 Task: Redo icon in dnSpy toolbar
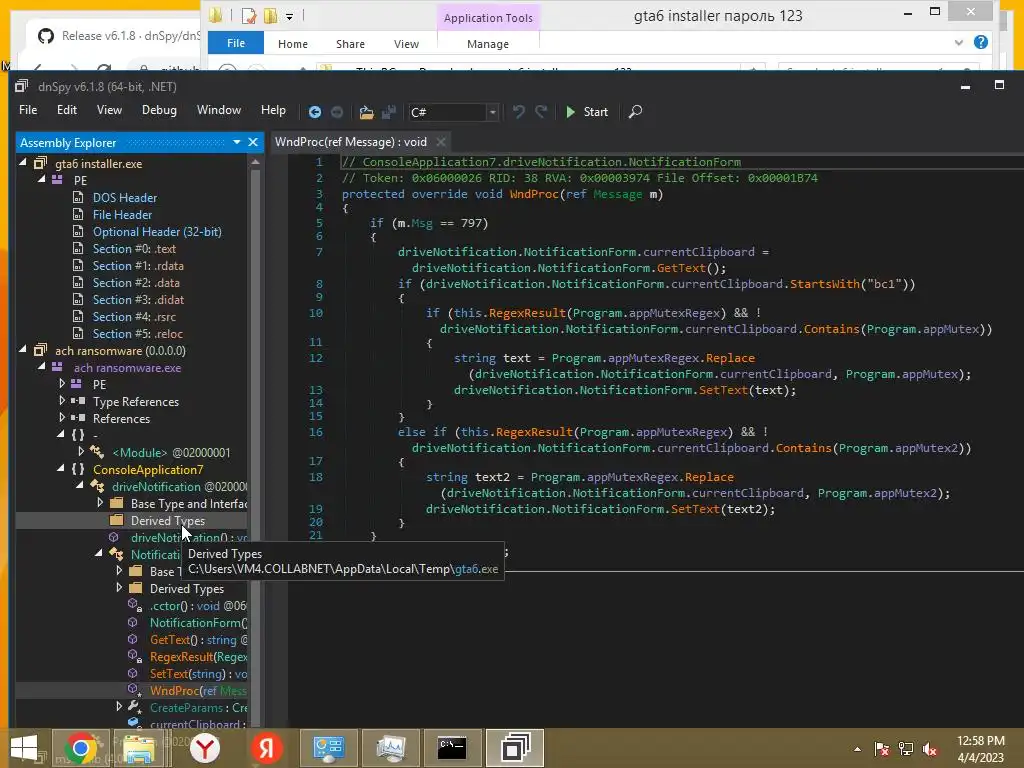tap(541, 112)
